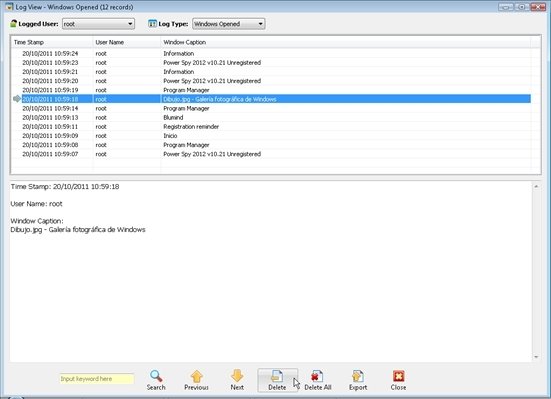The height and width of the screenshot is (399, 551).
Task: Minimize the Log View window
Action: coord(506,7)
